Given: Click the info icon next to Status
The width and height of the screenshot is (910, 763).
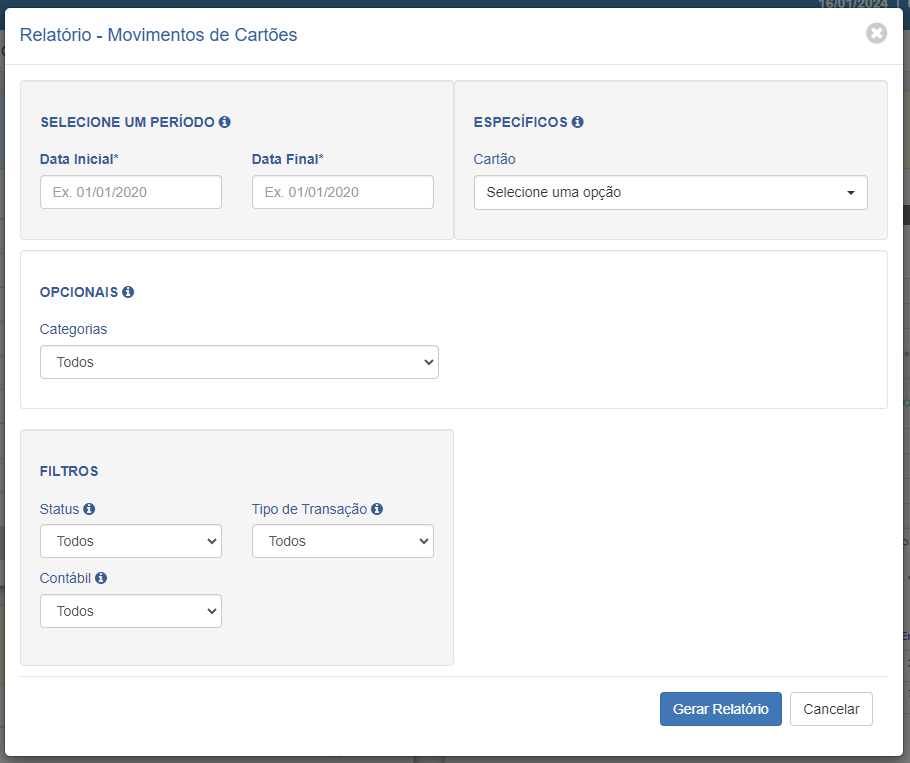Looking at the screenshot, I should 89,509.
